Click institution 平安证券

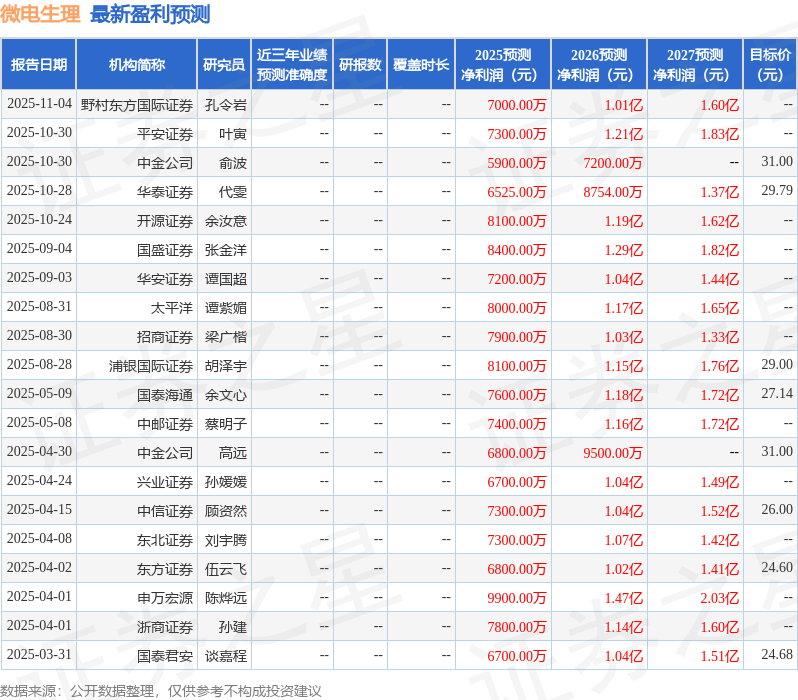click(x=165, y=134)
